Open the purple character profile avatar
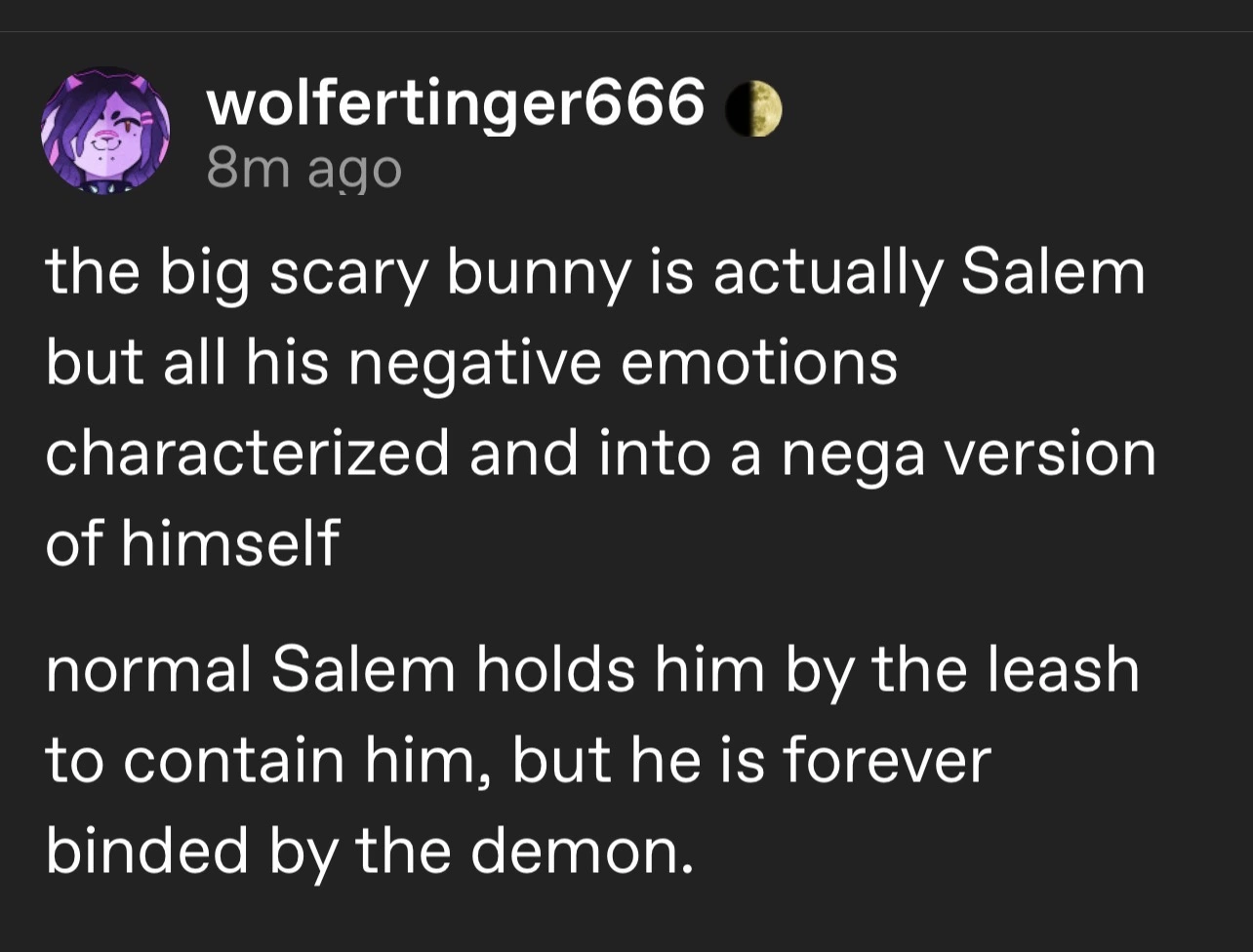The height and width of the screenshot is (952, 1253). point(104,131)
